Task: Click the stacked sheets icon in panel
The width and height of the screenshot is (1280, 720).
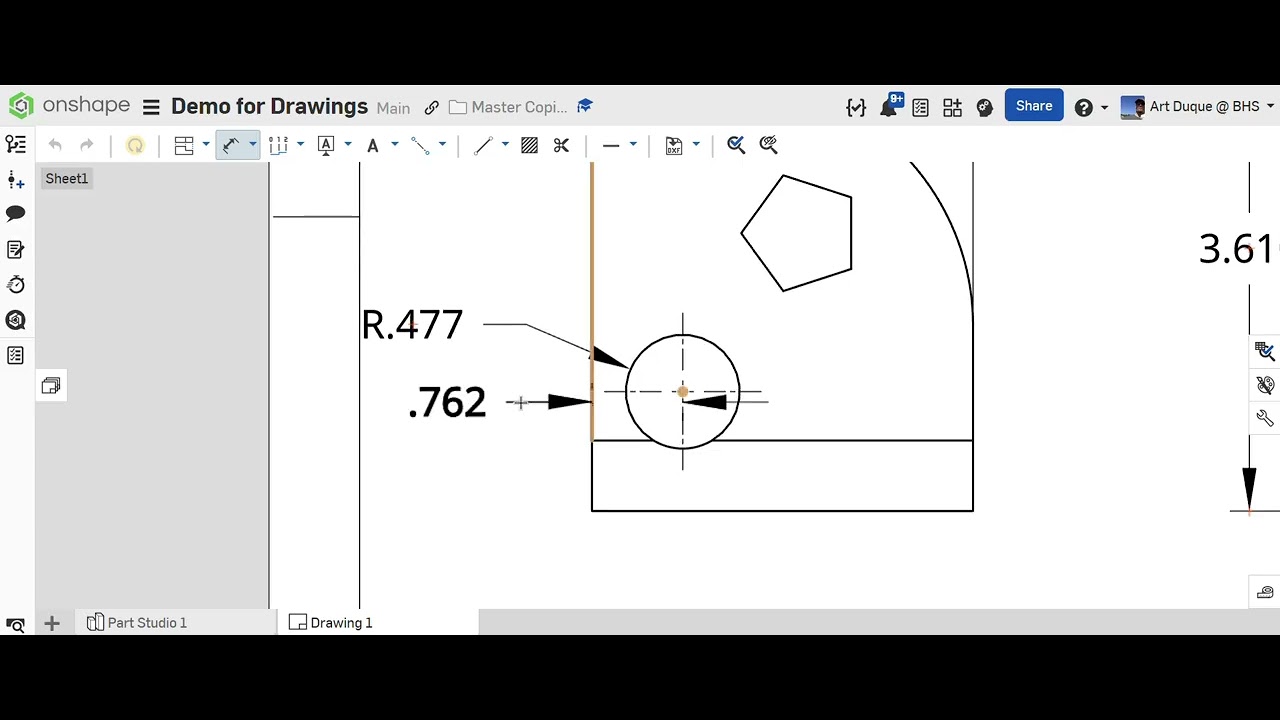Action: point(51,386)
